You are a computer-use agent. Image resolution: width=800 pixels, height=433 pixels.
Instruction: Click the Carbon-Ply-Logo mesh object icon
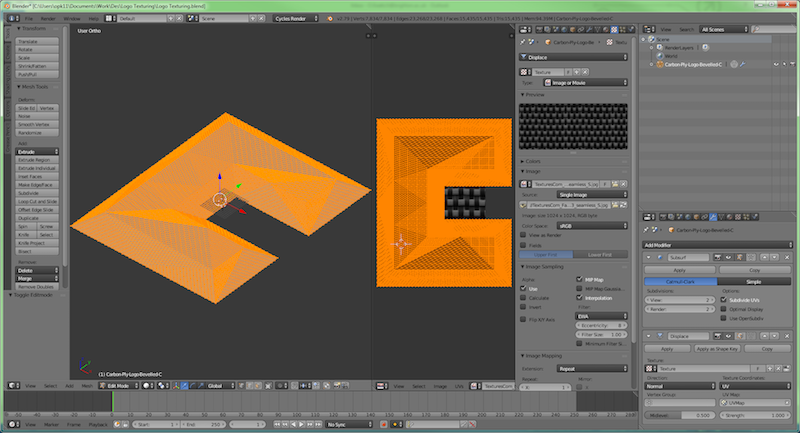coord(661,64)
